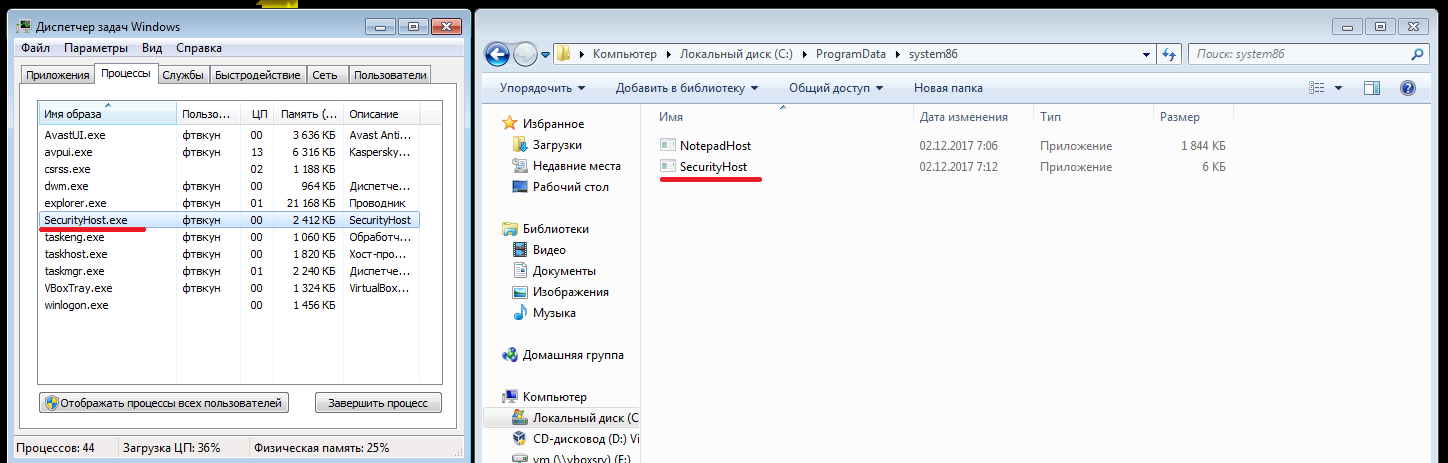Open the Параметры menu in Task Manager

point(96,48)
